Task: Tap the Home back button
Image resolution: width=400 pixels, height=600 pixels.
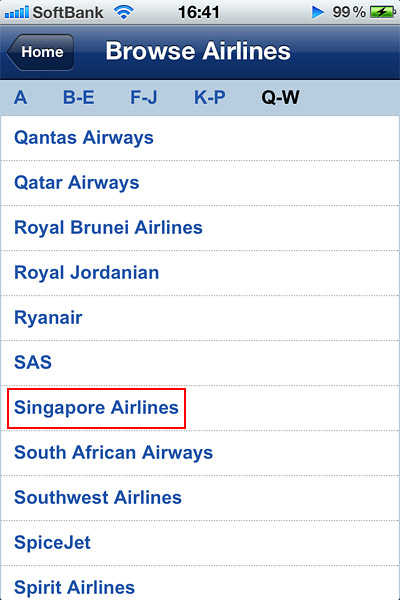Action: [41, 52]
